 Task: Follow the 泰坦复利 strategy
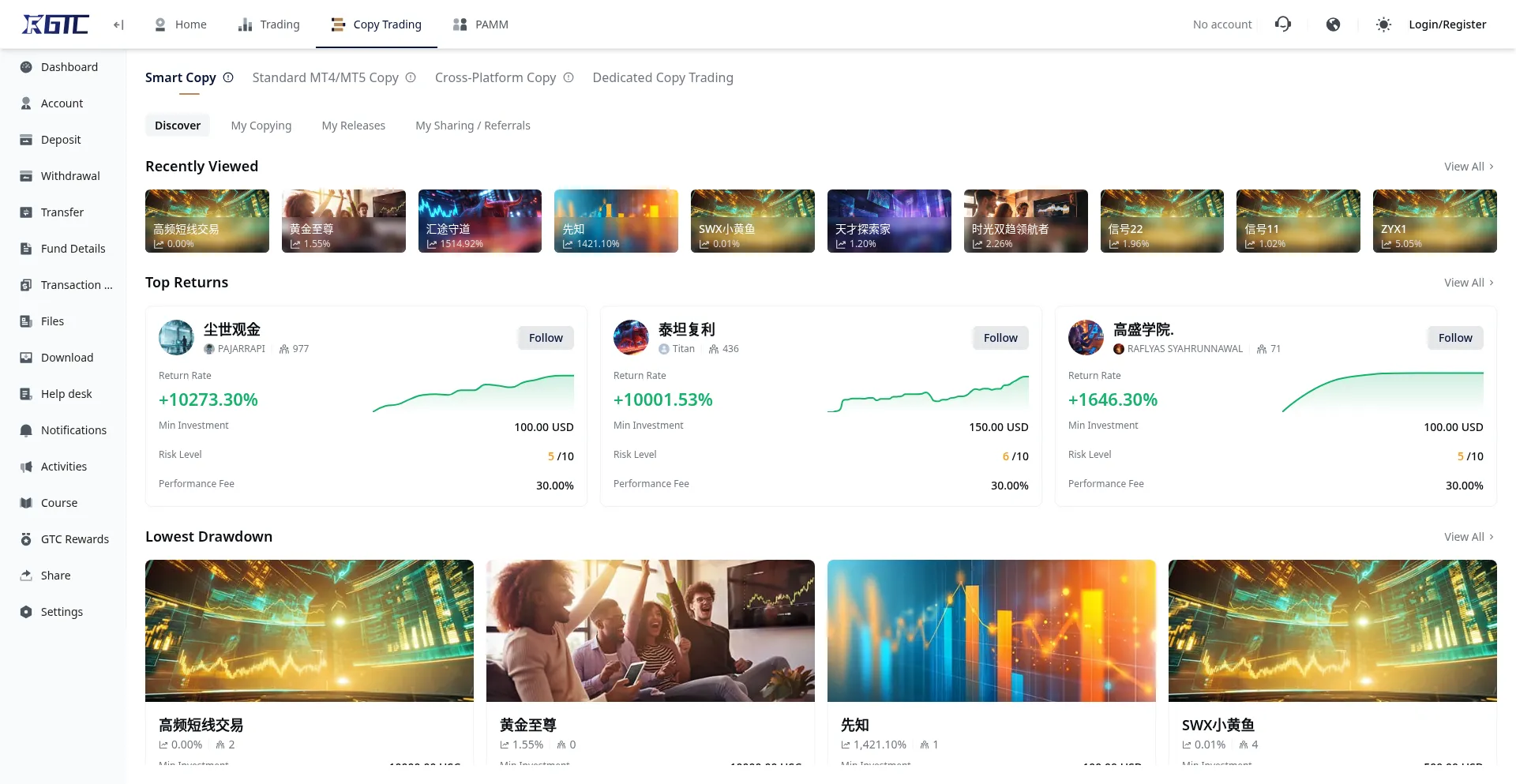(1000, 338)
